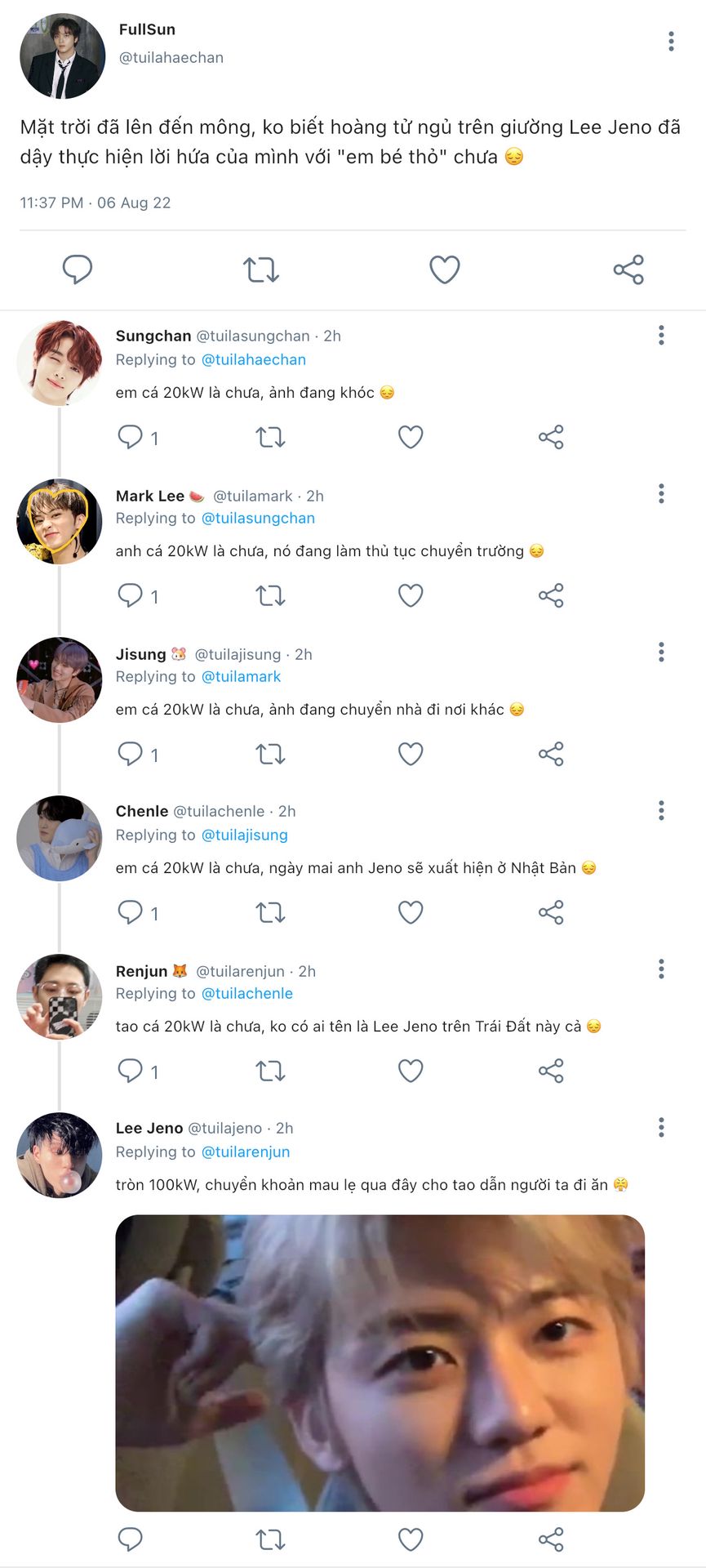
Task: Open Chenle's profile picture
Action: point(60,838)
